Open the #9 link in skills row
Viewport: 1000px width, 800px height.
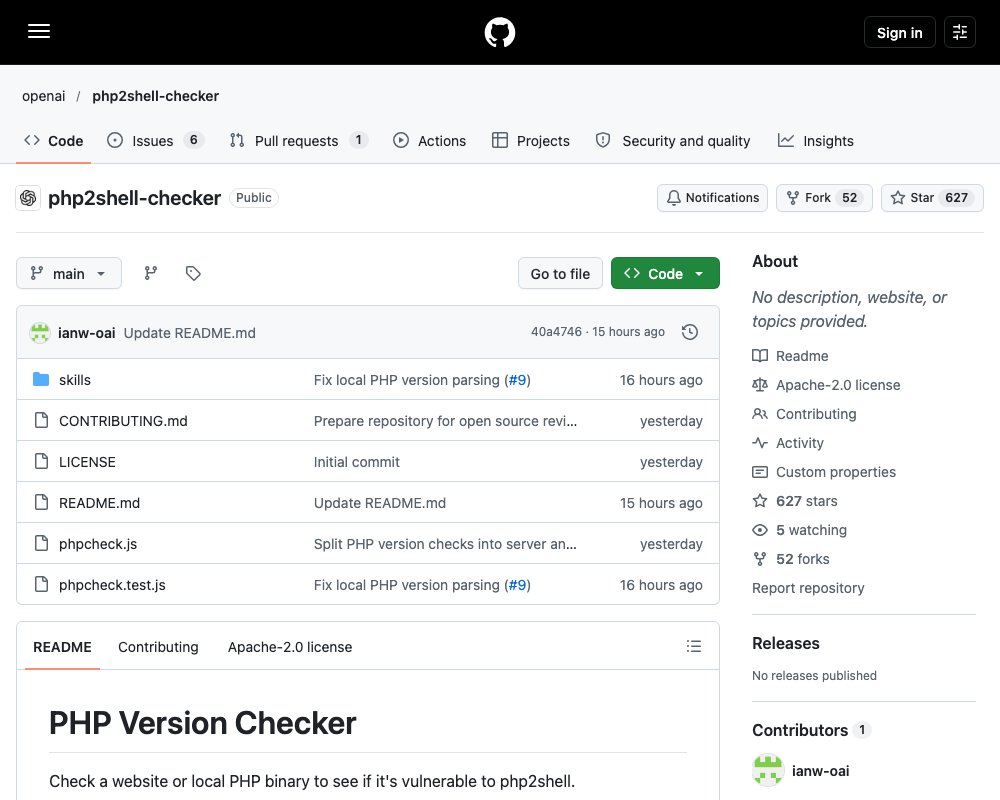pos(517,380)
